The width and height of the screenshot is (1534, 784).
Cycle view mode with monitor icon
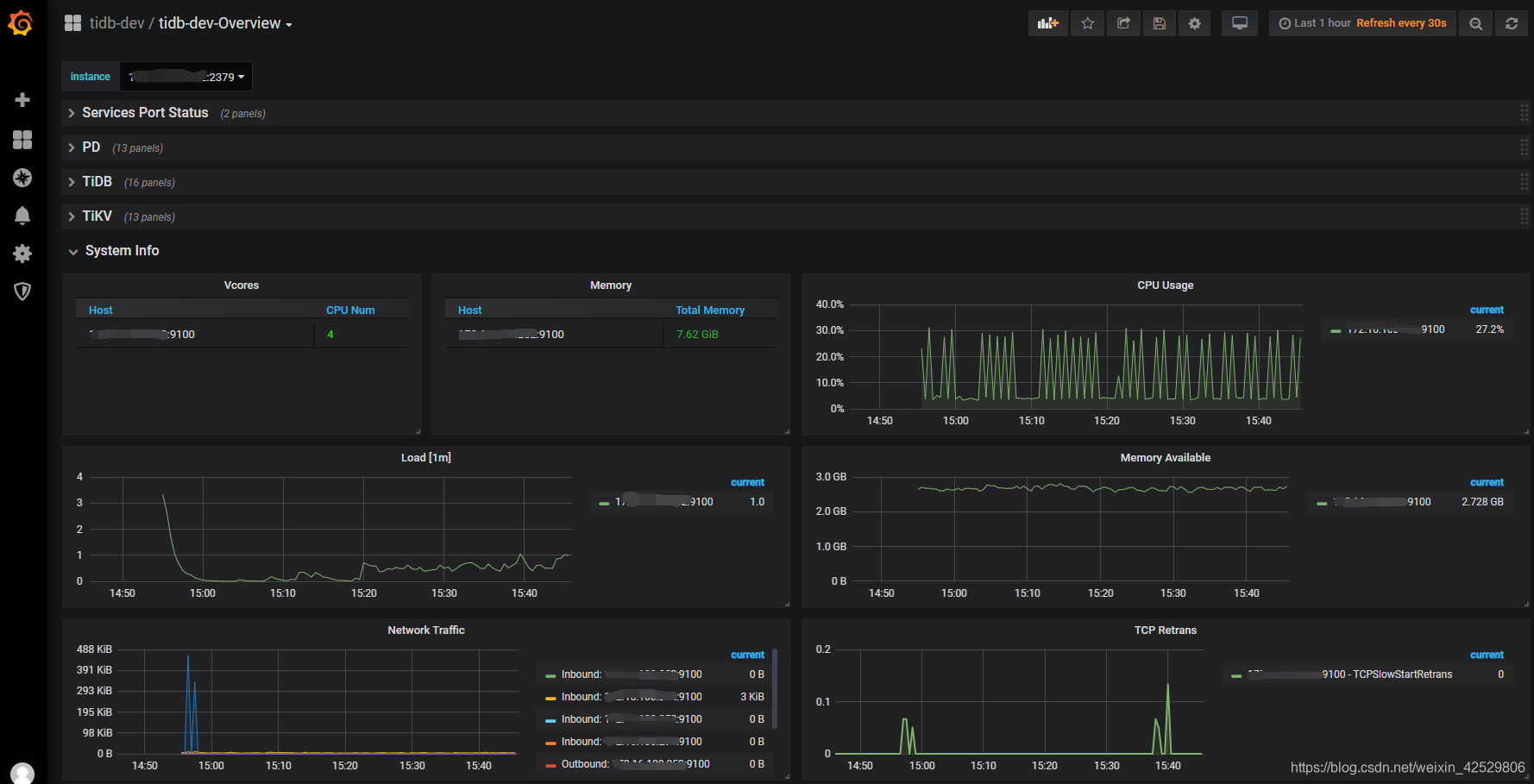point(1240,23)
